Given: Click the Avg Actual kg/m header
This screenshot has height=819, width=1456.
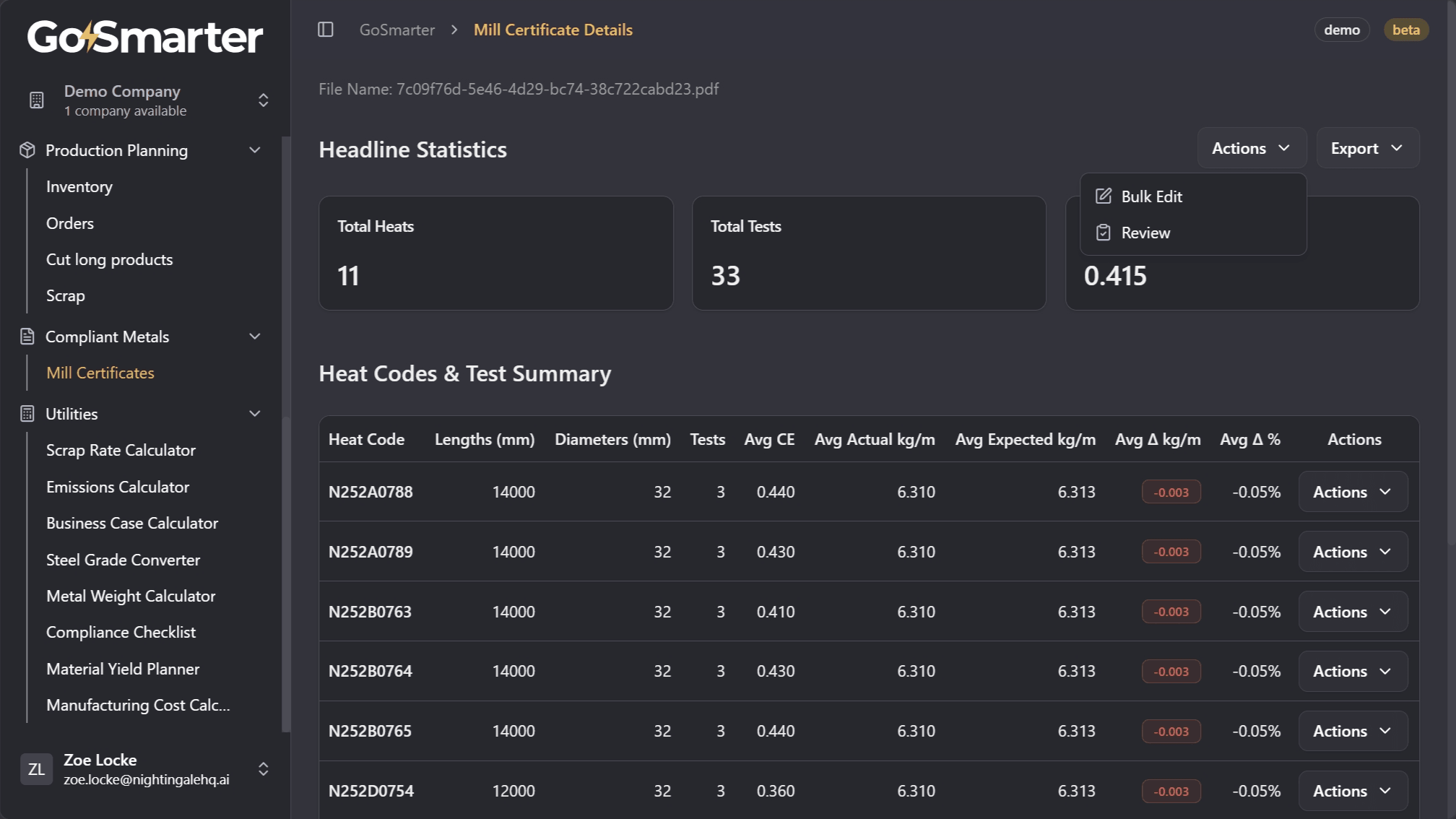Looking at the screenshot, I should [875, 439].
